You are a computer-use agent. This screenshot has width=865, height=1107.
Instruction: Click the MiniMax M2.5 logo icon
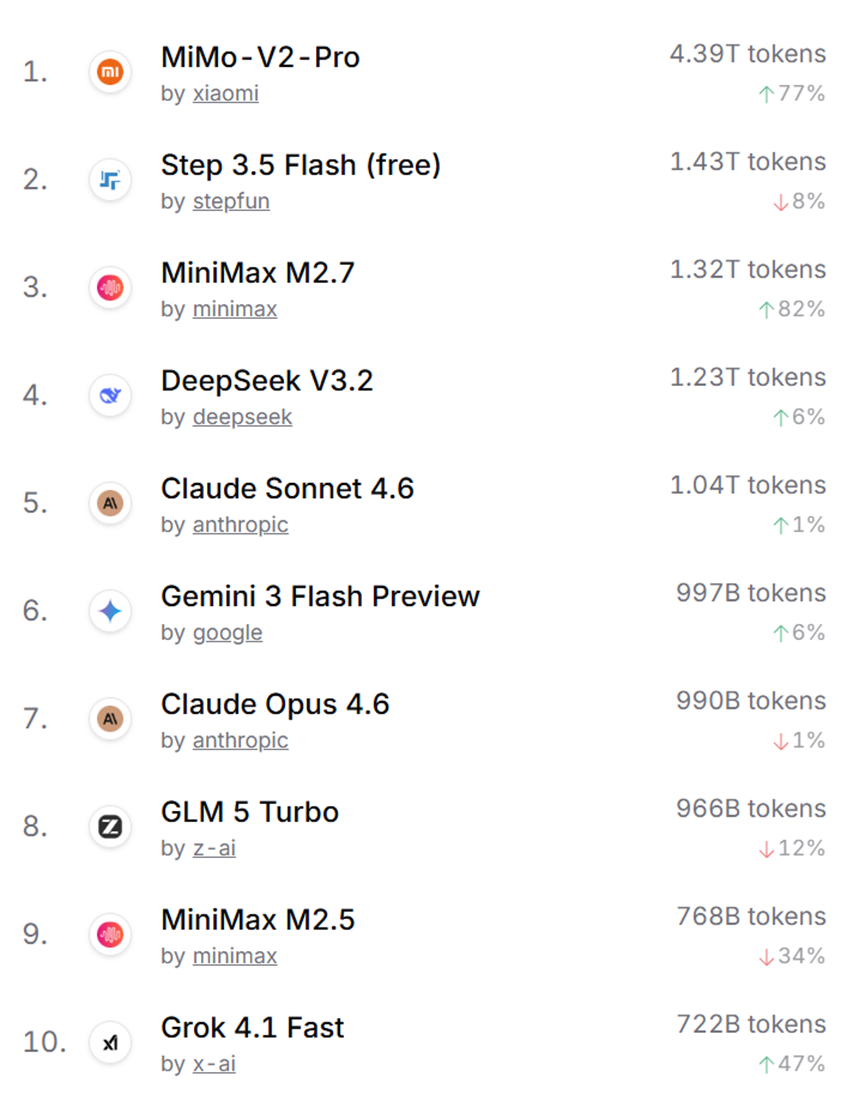pos(110,935)
